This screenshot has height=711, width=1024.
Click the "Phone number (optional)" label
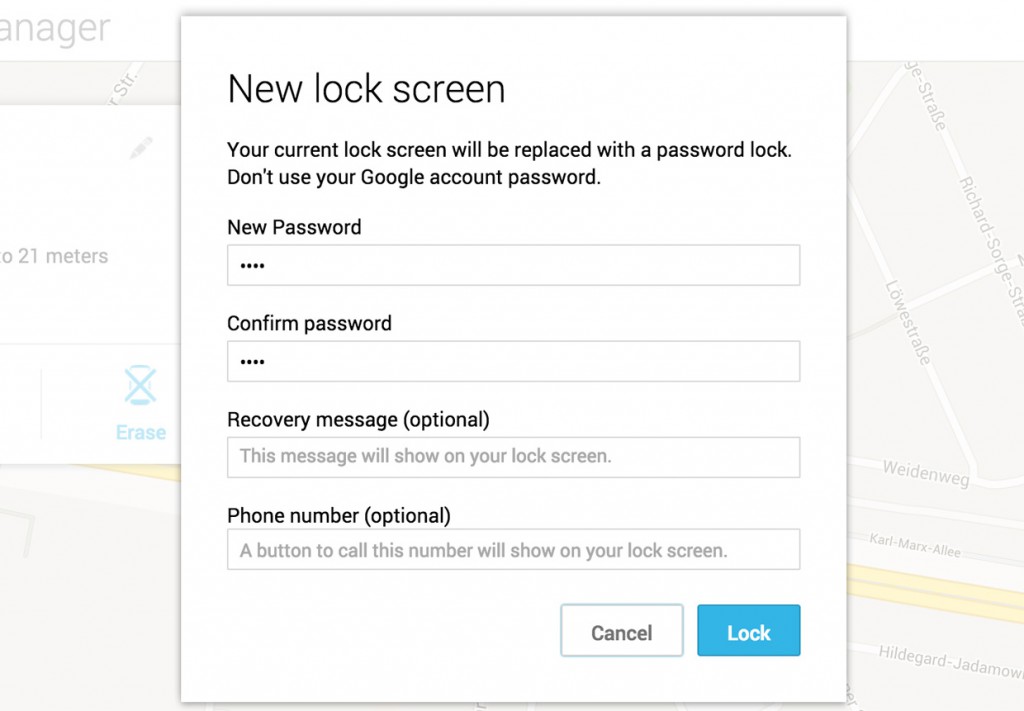coord(339,516)
